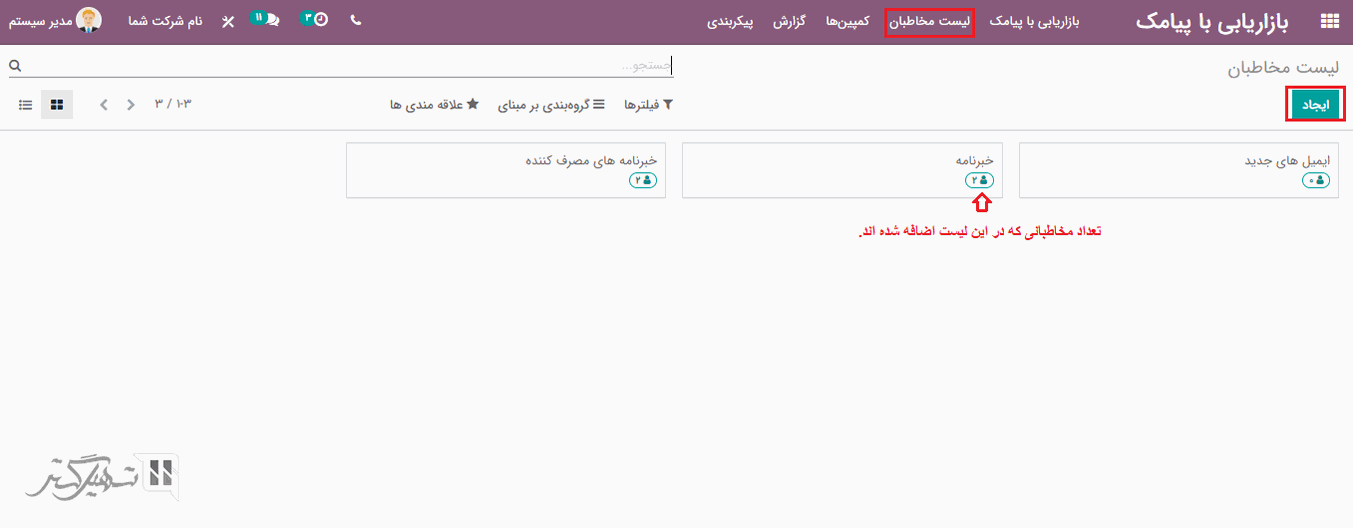Click the لیست مخاطبان breadcrumb title
The width and height of the screenshot is (1353, 528).
point(1282,67)
